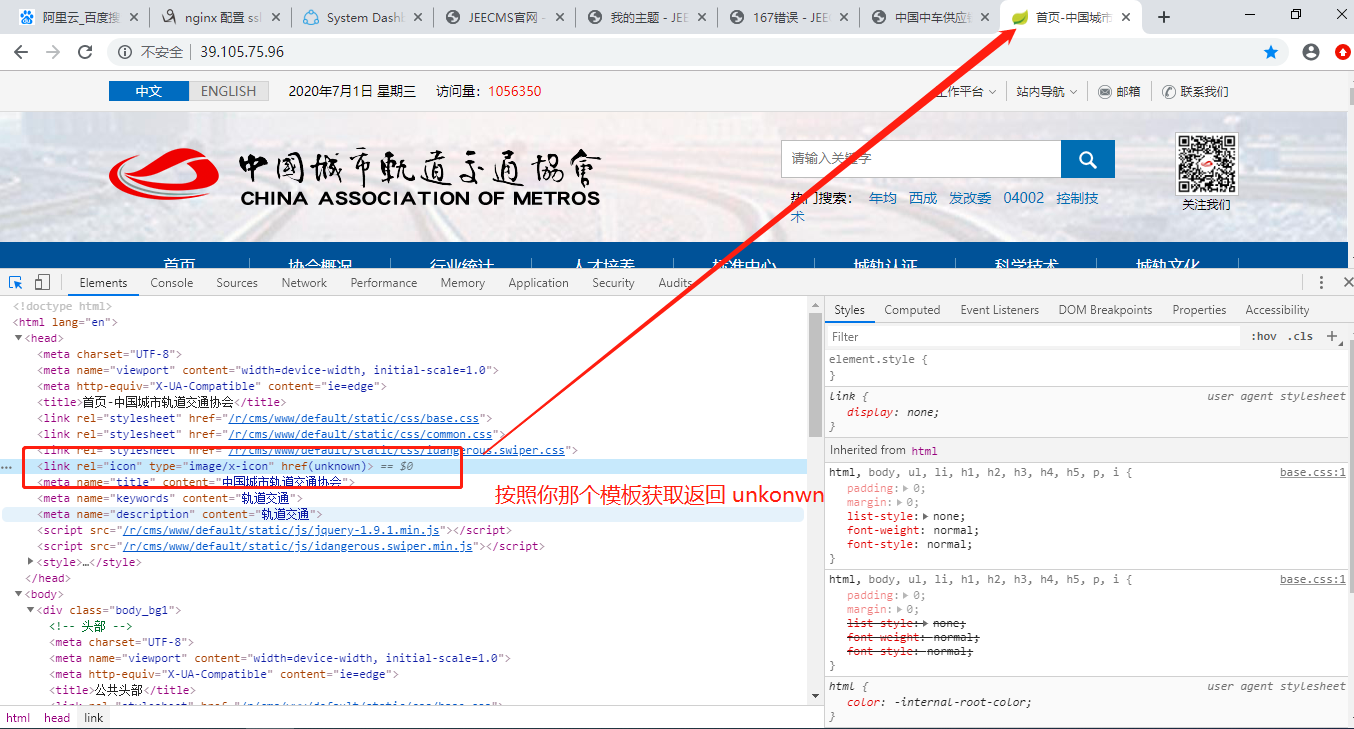Click the browser forward arrow
This screenshot has width=1354, height=729.
(x=53, y=52)
